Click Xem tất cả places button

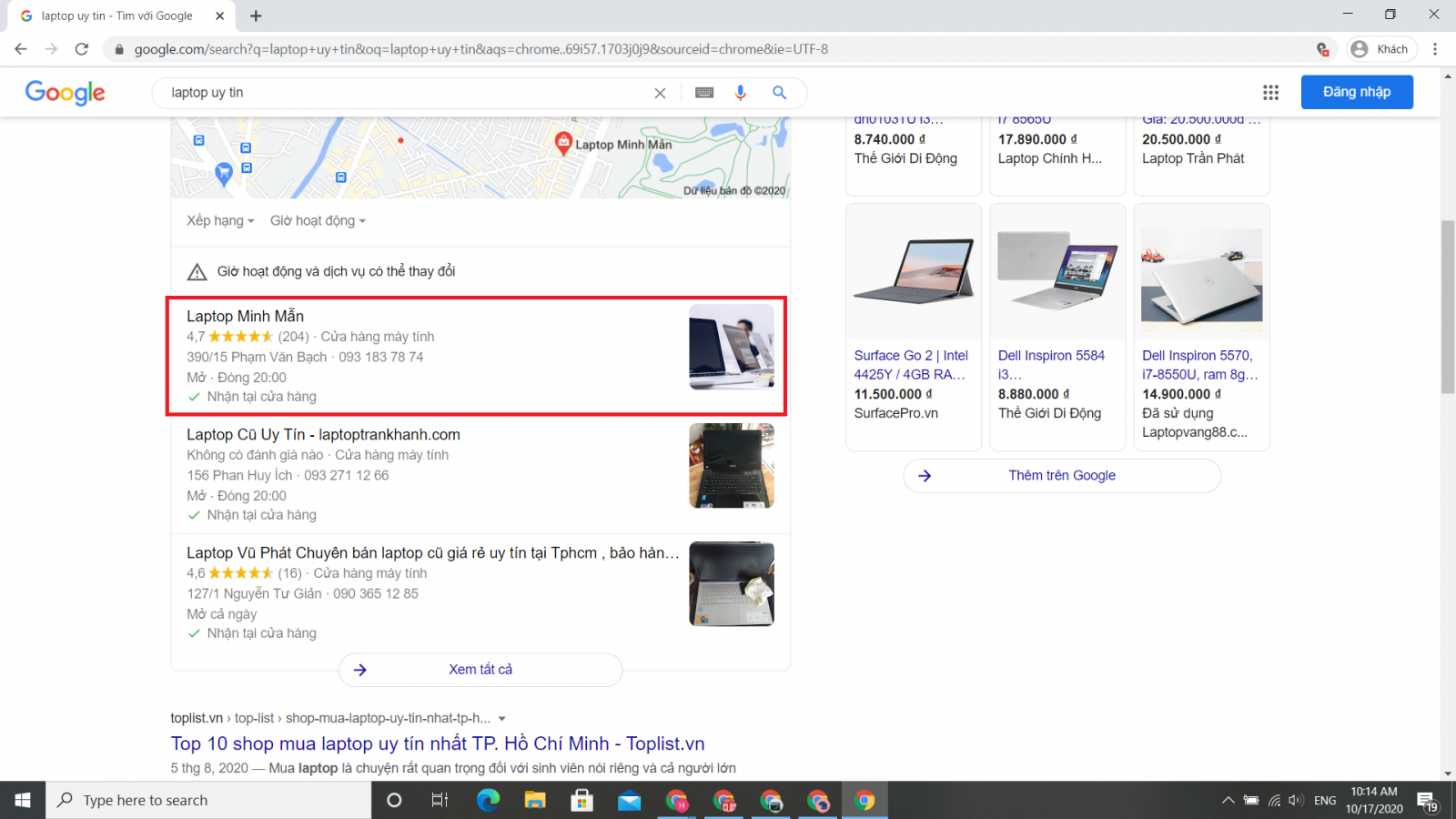pos(480,670)
